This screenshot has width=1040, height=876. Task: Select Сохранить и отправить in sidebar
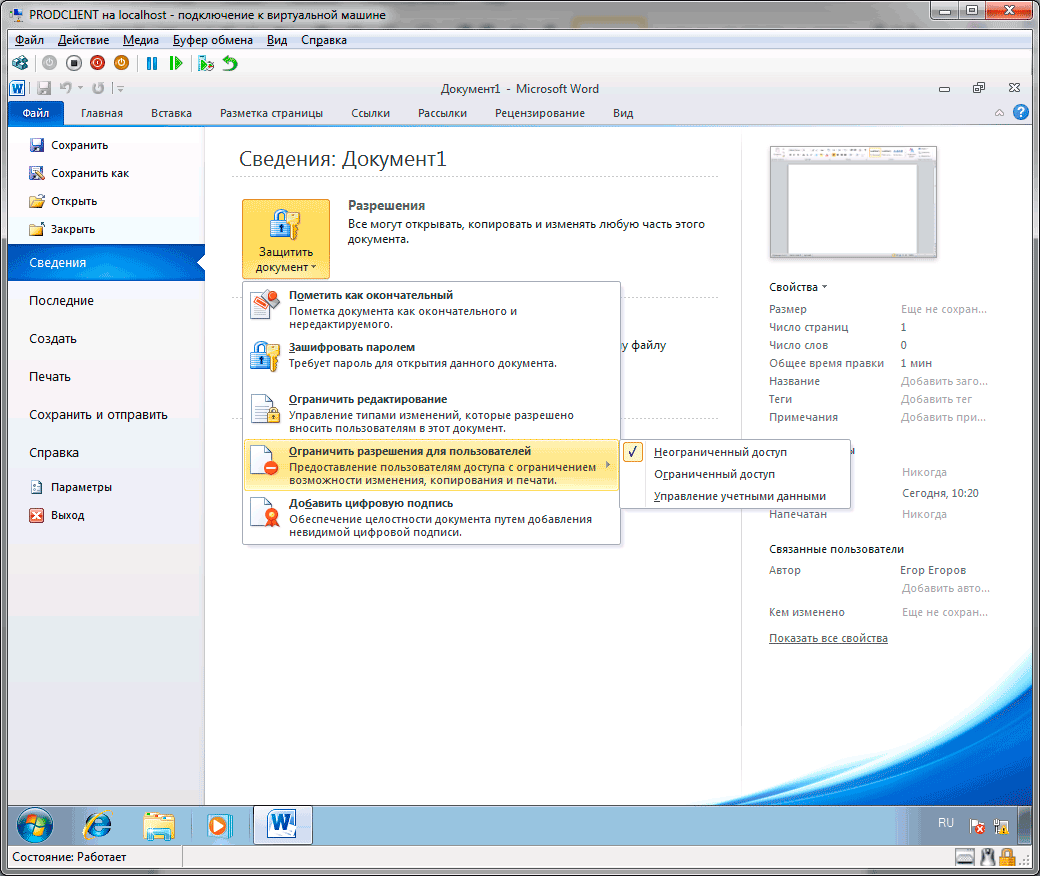(106, 414)
